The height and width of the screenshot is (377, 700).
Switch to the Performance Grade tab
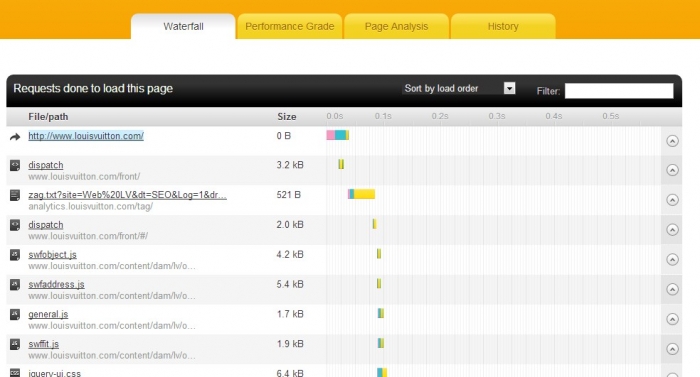(x=289, y=26)
